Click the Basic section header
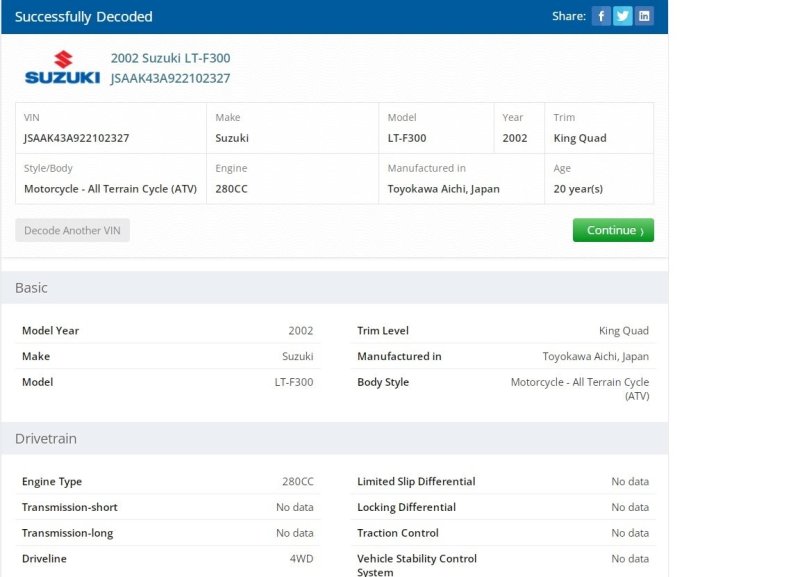The height and width of the screenshot is (577, 800). (x=335, y=288)
